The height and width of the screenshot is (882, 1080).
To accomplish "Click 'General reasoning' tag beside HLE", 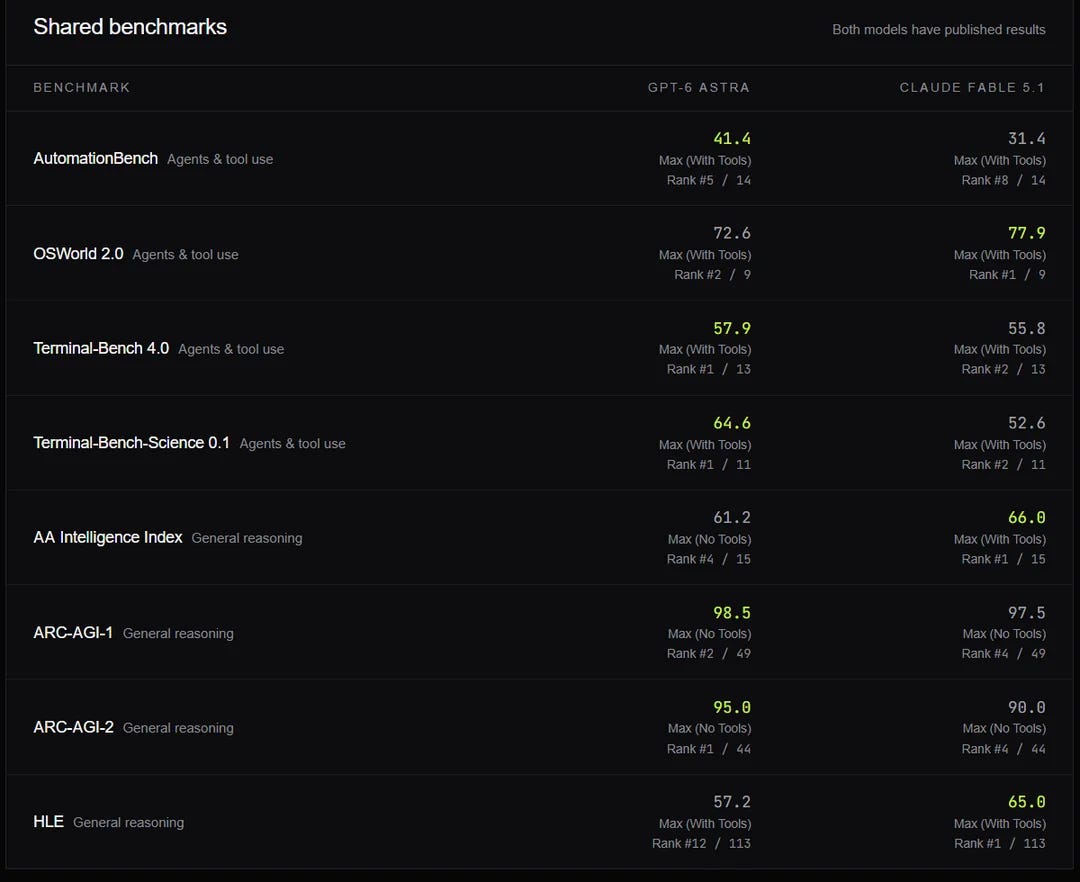I will 129,823.
